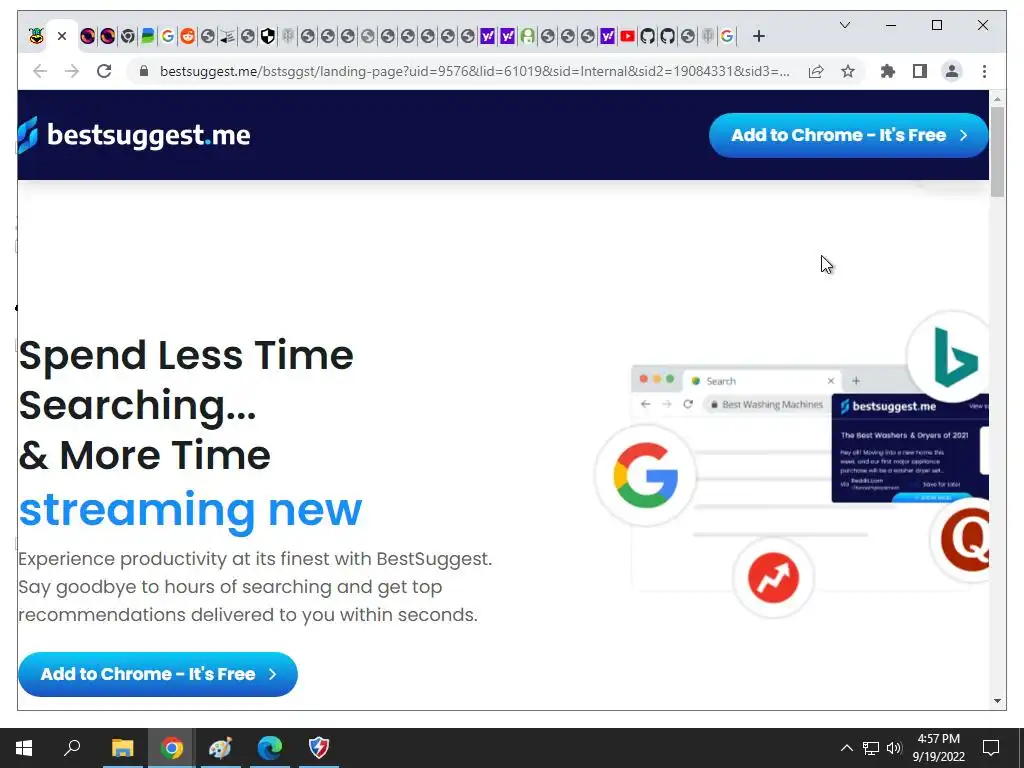Image resolution: width=1024 pixels, height=768 pixels.
Task: Go forward to the next page
Action: 72,71
